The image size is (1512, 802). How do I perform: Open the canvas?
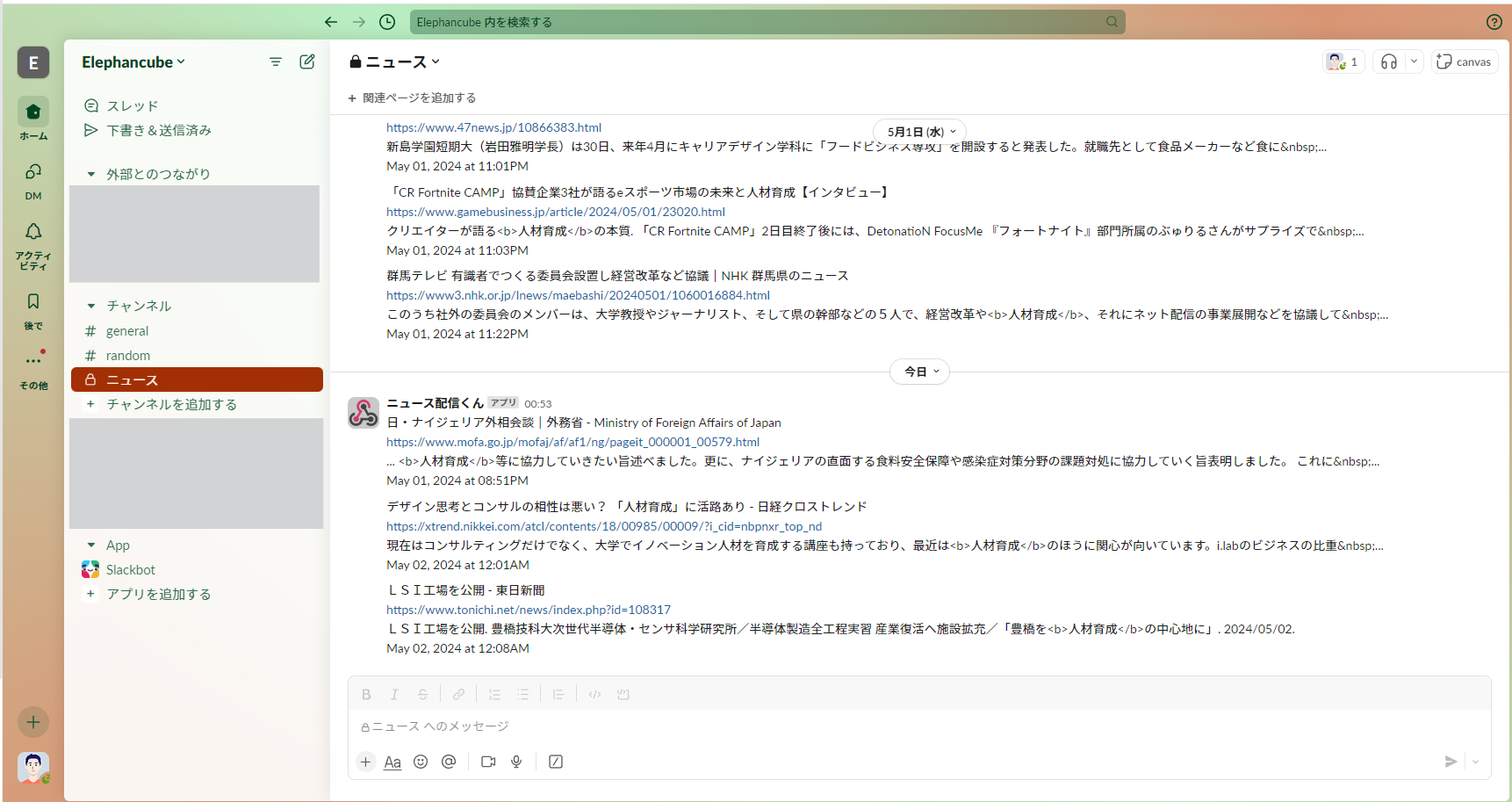[1465, 61]
